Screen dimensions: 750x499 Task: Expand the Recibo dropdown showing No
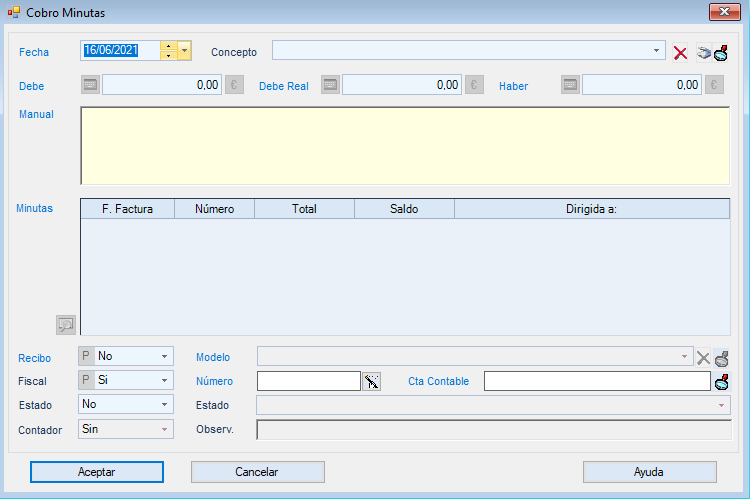(164, 356)
